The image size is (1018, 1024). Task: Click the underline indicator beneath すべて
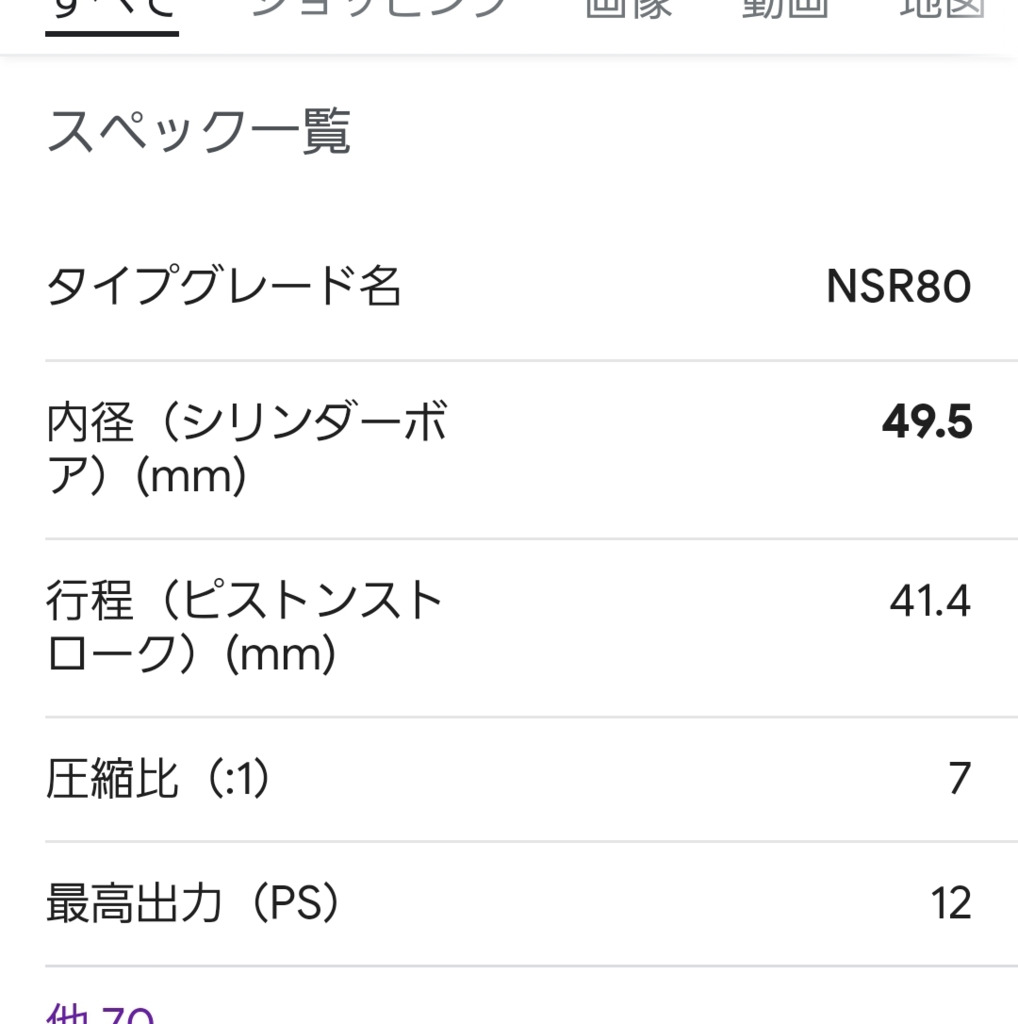click(x=111, y=33)
